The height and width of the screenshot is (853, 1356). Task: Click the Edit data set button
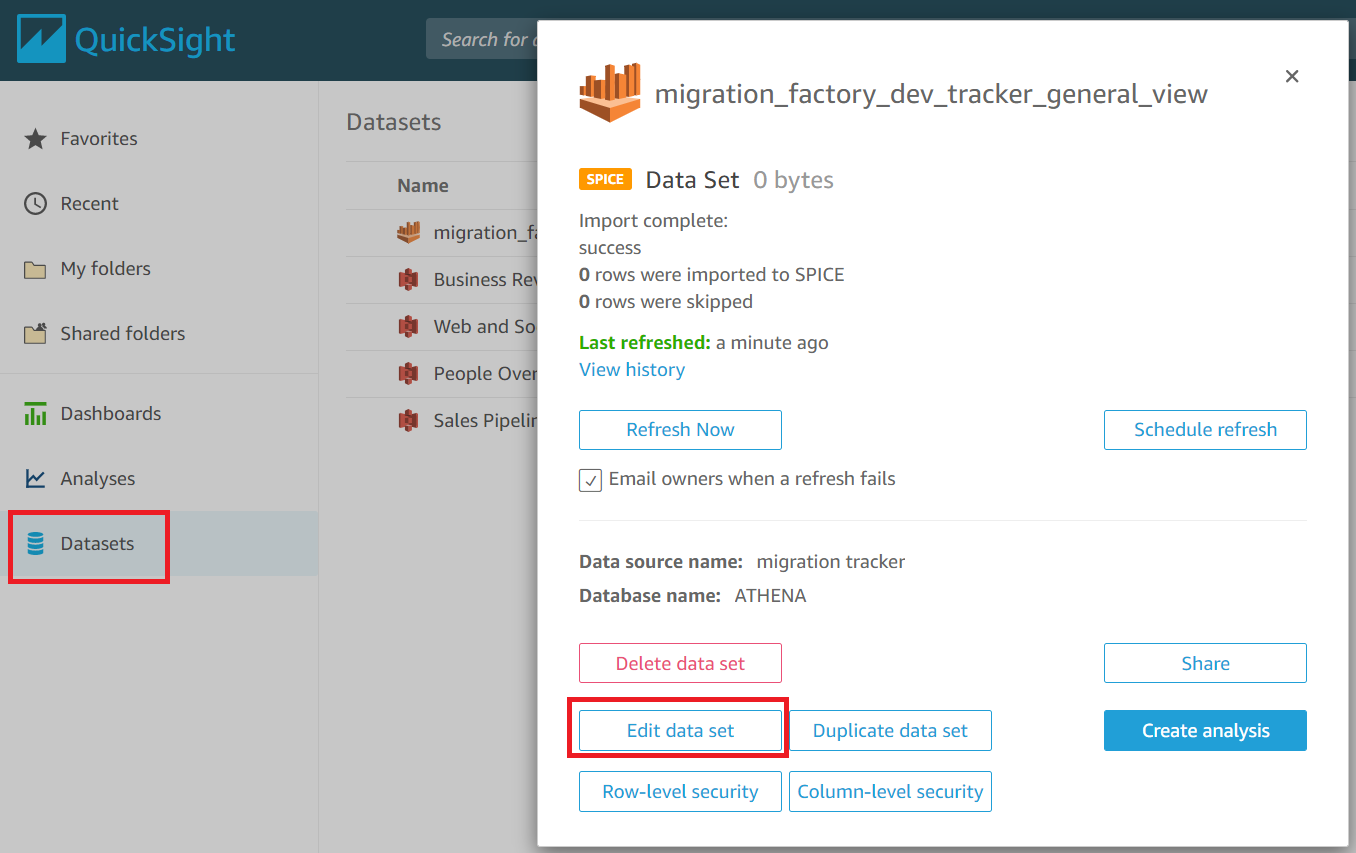coord(680,731)
